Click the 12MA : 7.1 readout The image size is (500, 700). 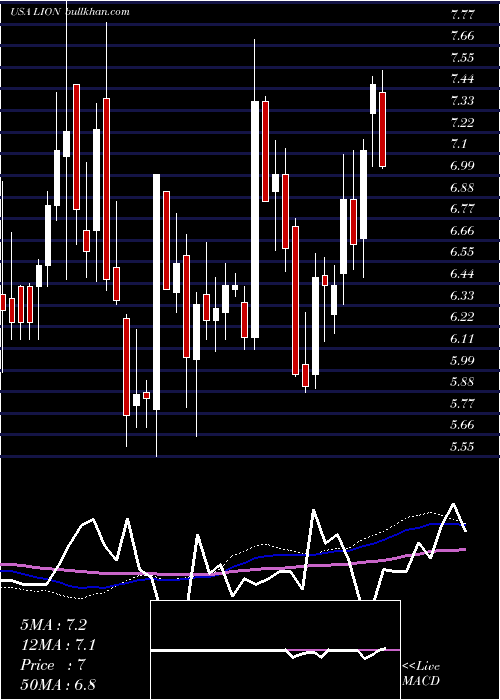(58, 645)
